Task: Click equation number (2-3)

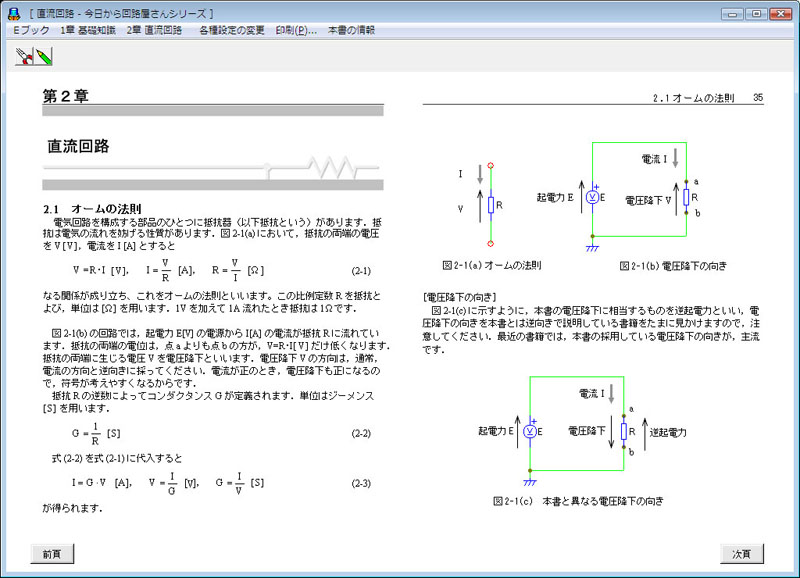Action: pos(361,483)
